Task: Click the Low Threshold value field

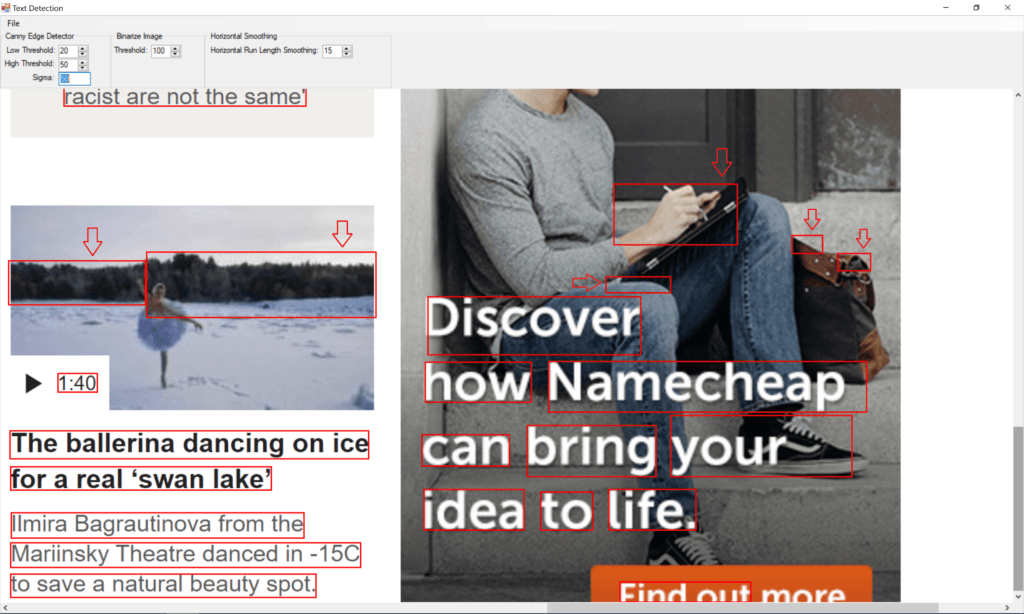Action: click(67, 50)
